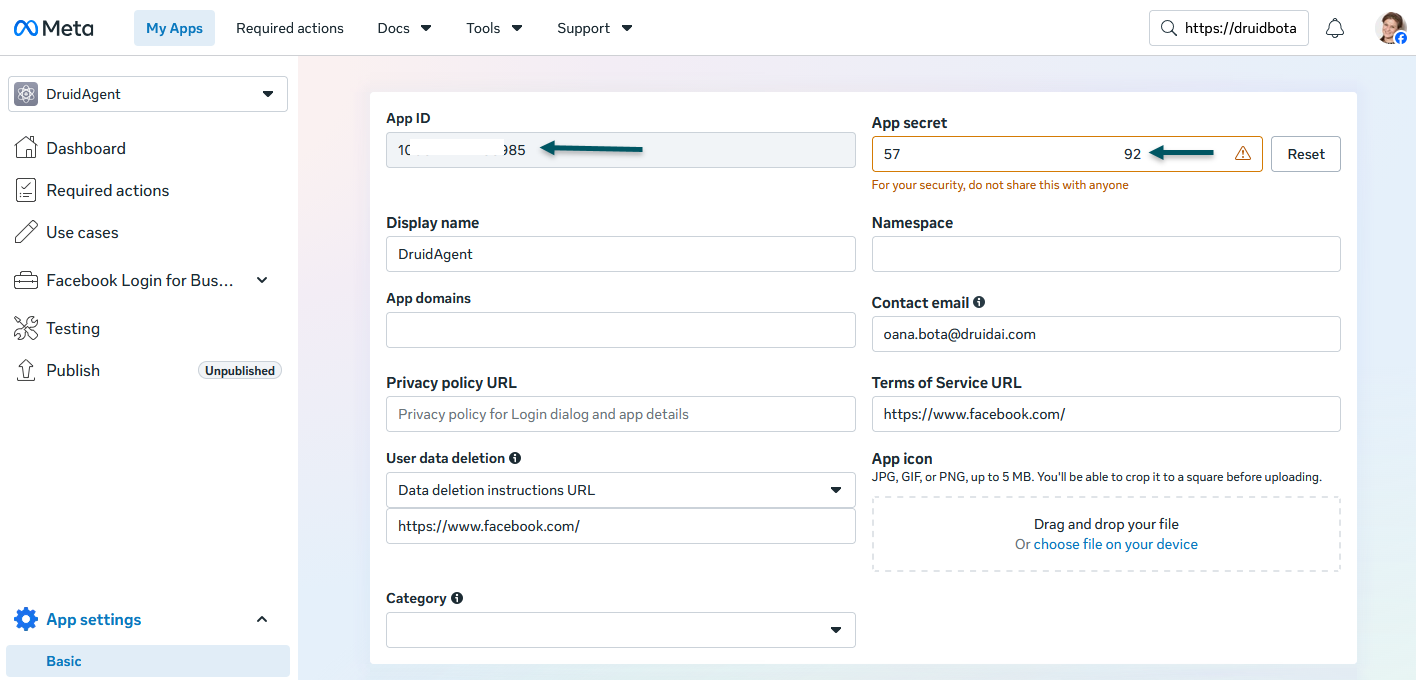Click the search magnifier icon

click(x=1167, y=28)
